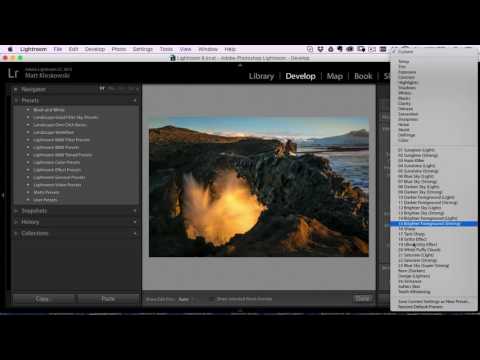Image resolution: width=480 pixels, height=360 pixels.
Task: Collapse the left panel with edge arrow
Action: coord(3,195)
